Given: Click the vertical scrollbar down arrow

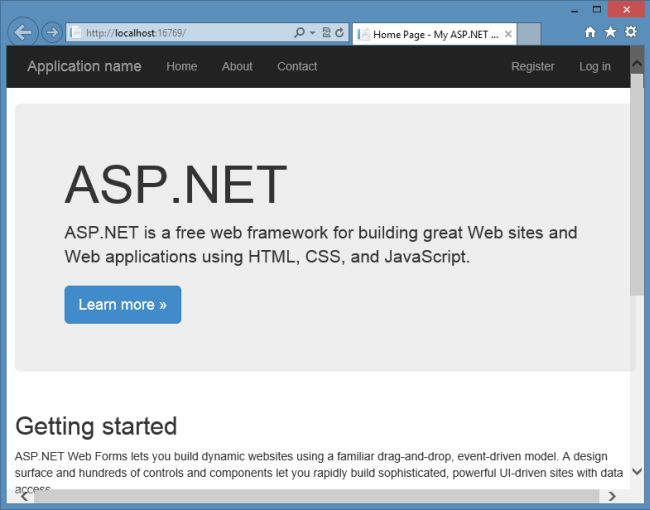Looking at the screenshot, I should [637, 471].
